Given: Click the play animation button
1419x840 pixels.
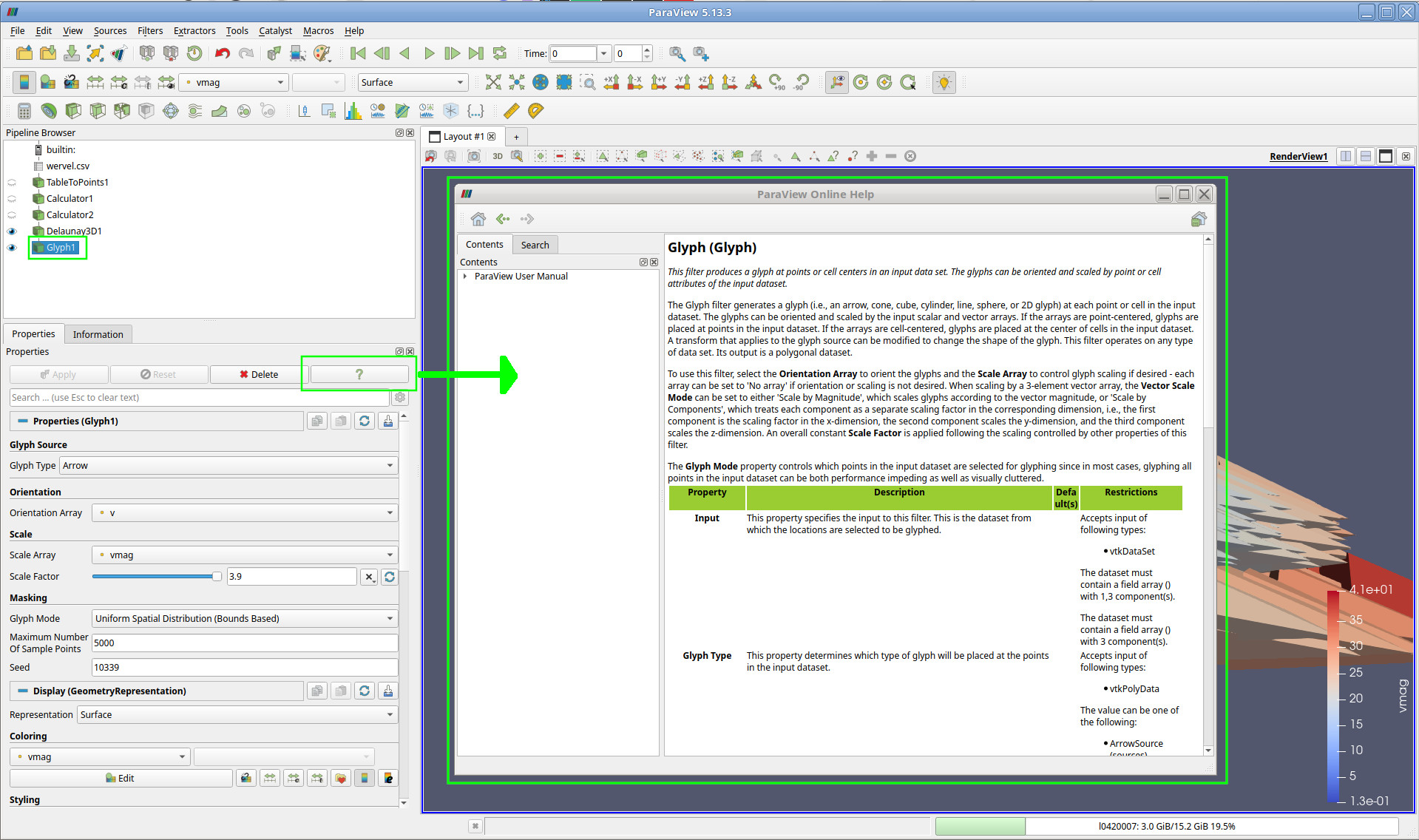Looking at the screenshot, I should coord(429,53).
